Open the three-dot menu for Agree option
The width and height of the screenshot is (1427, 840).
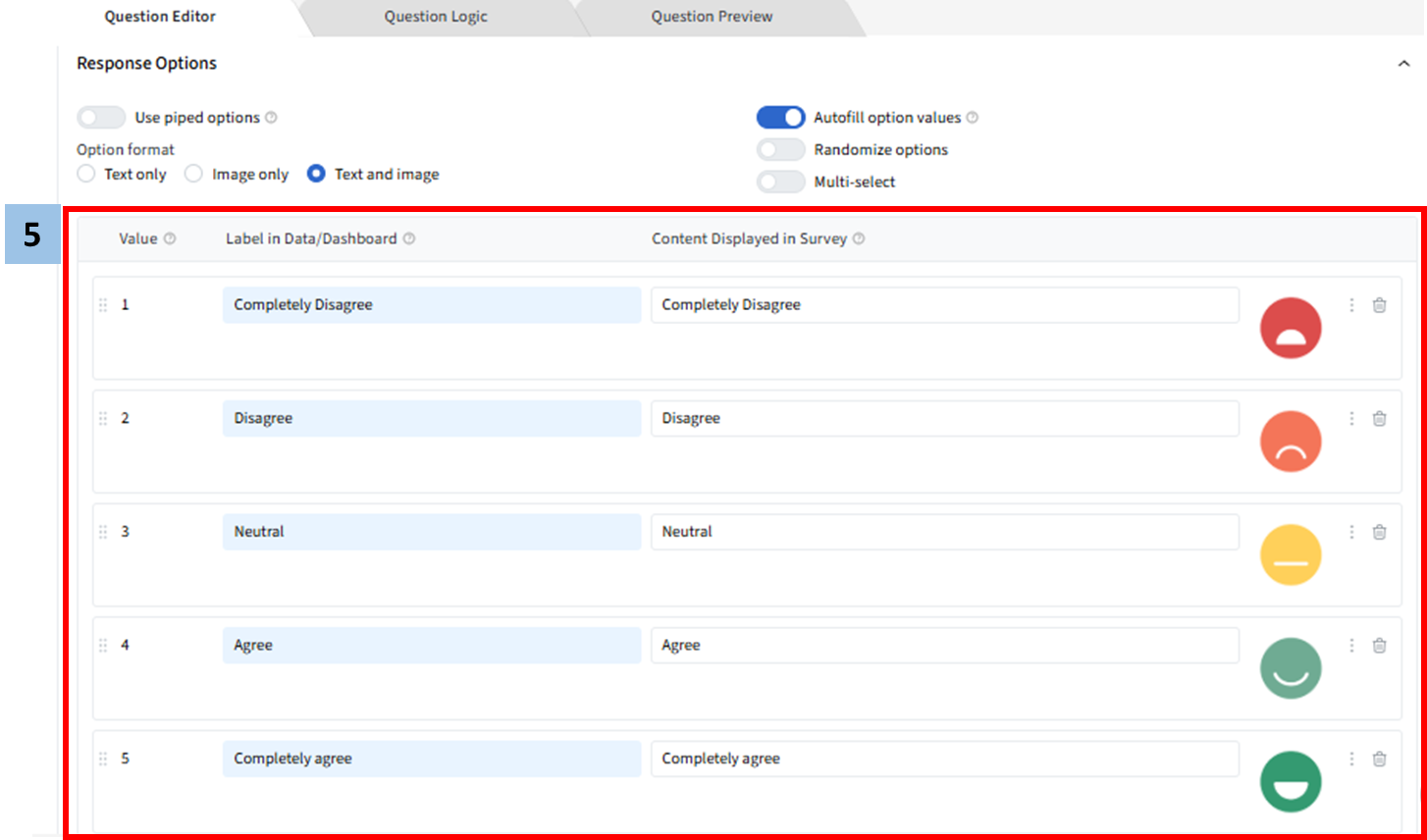1351,646
